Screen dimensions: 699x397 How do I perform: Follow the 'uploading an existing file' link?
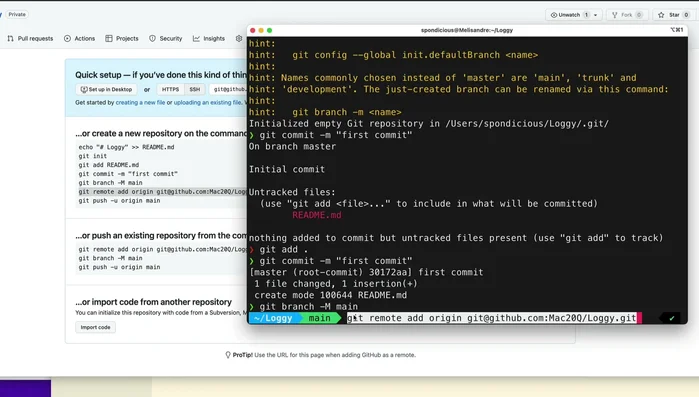207,102
